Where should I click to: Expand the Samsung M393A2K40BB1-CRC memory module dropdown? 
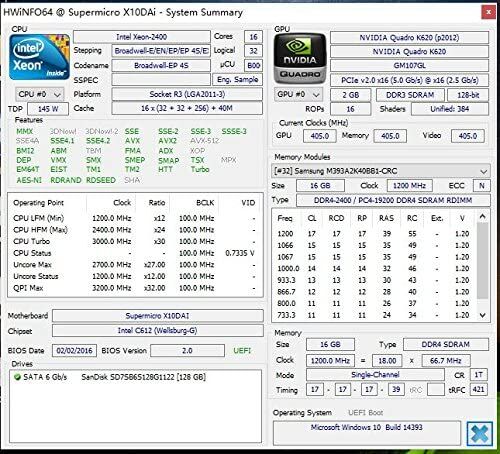click(381, 171)
